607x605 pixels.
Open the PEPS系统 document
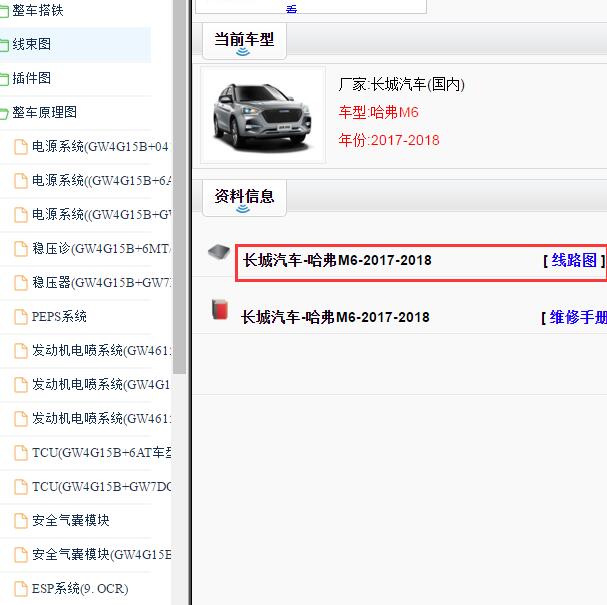click(59, 317)
